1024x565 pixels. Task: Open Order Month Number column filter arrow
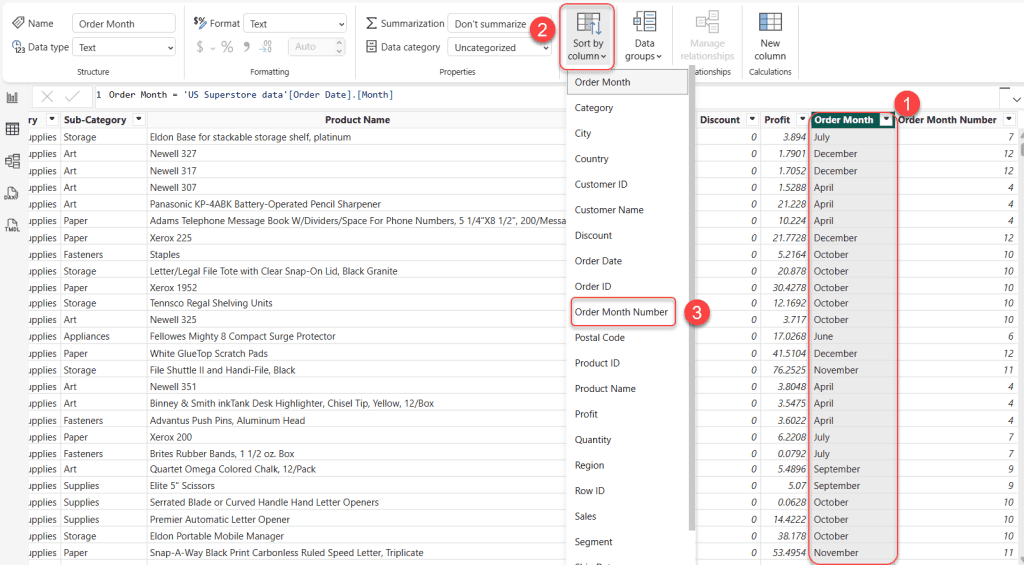1010,120
